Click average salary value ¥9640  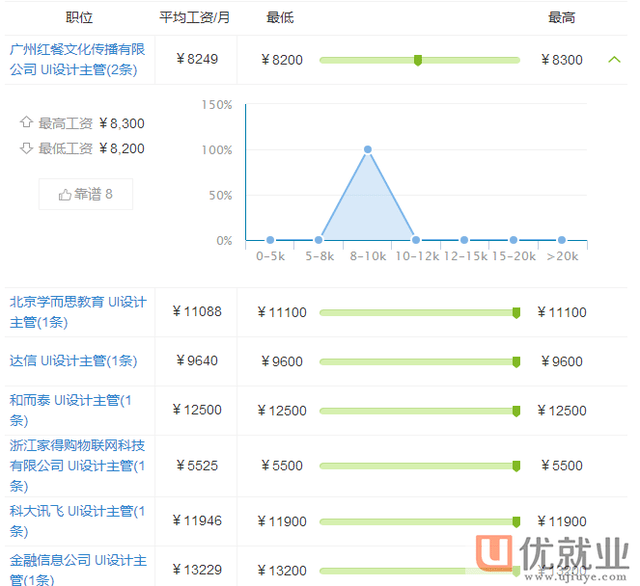click(x=197, y=361)
